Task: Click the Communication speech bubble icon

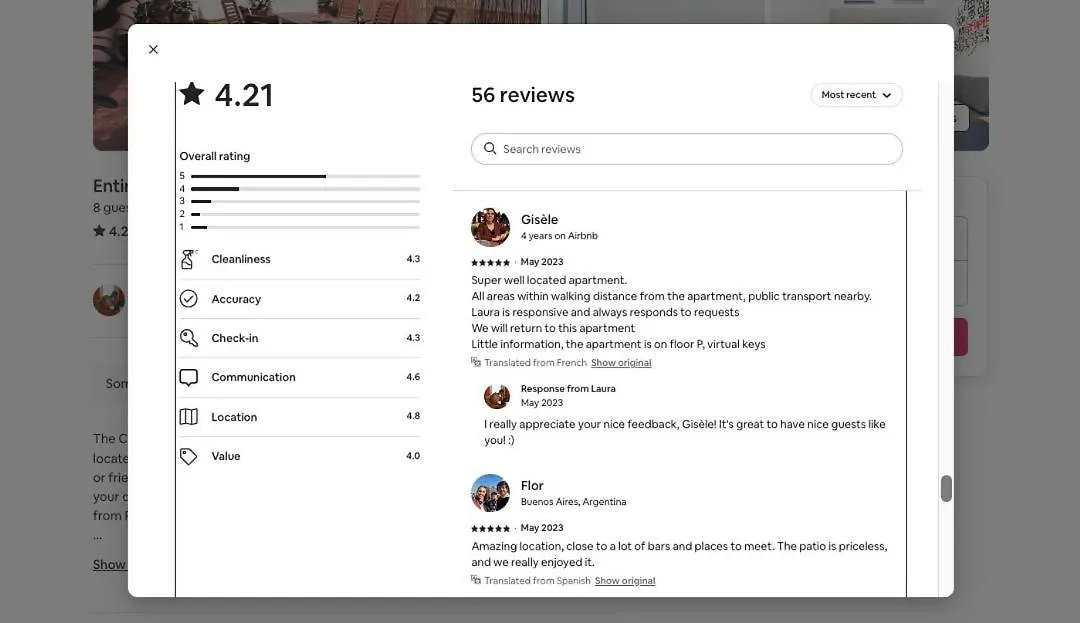Action: [x=189, y=377]
